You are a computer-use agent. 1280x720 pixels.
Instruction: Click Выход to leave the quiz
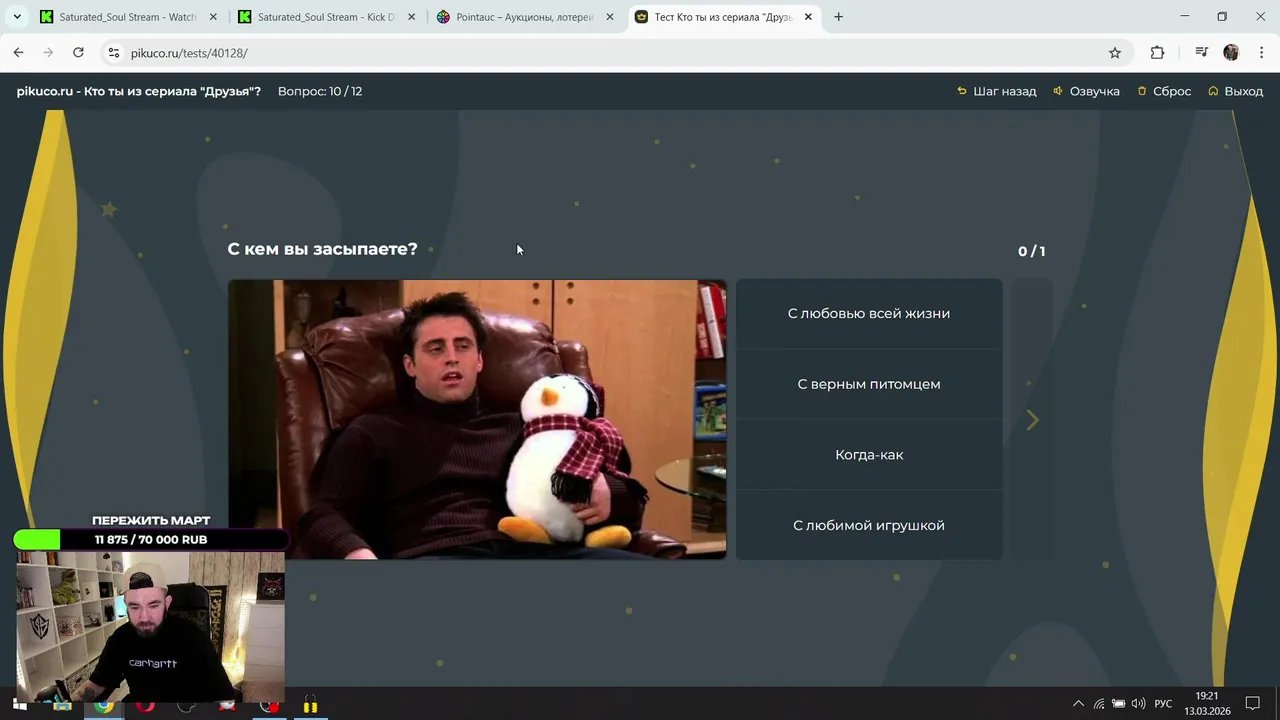click(x=1235, y=91)
